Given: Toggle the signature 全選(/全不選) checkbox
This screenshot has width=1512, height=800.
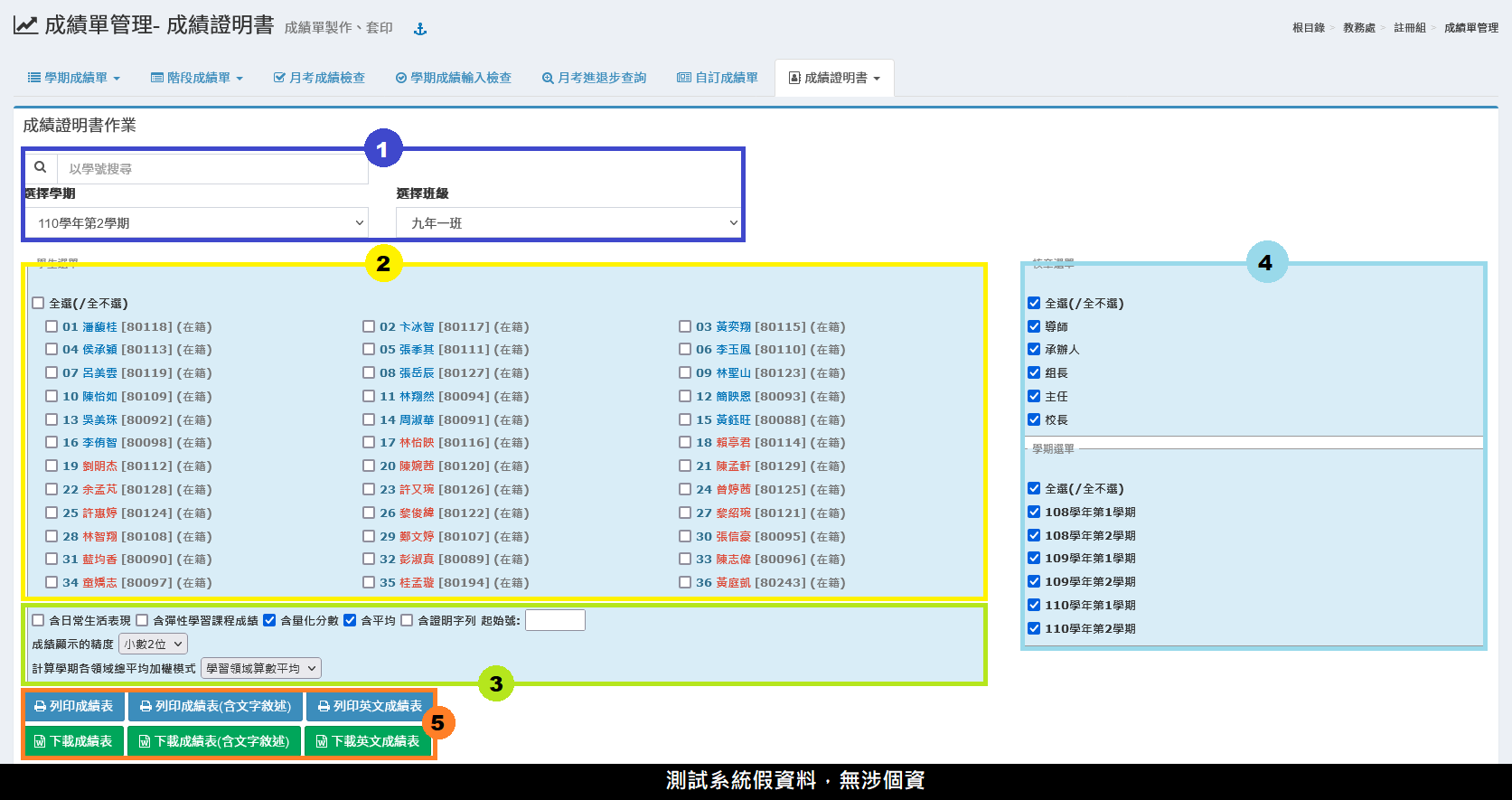Looking at the screenshot, I should [x=1034, y=303].
